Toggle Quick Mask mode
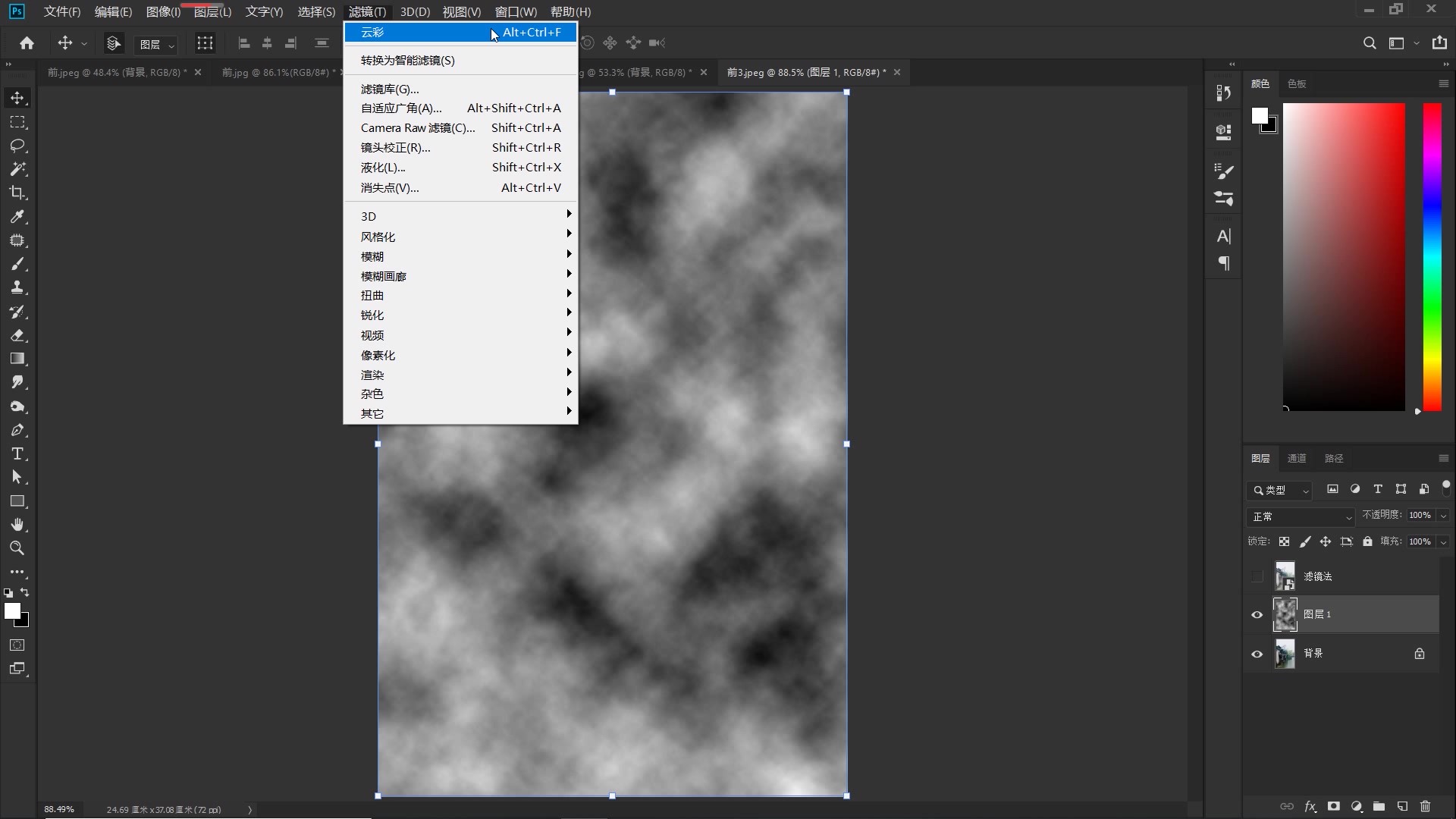1456x819 pixels. (17, 645)
